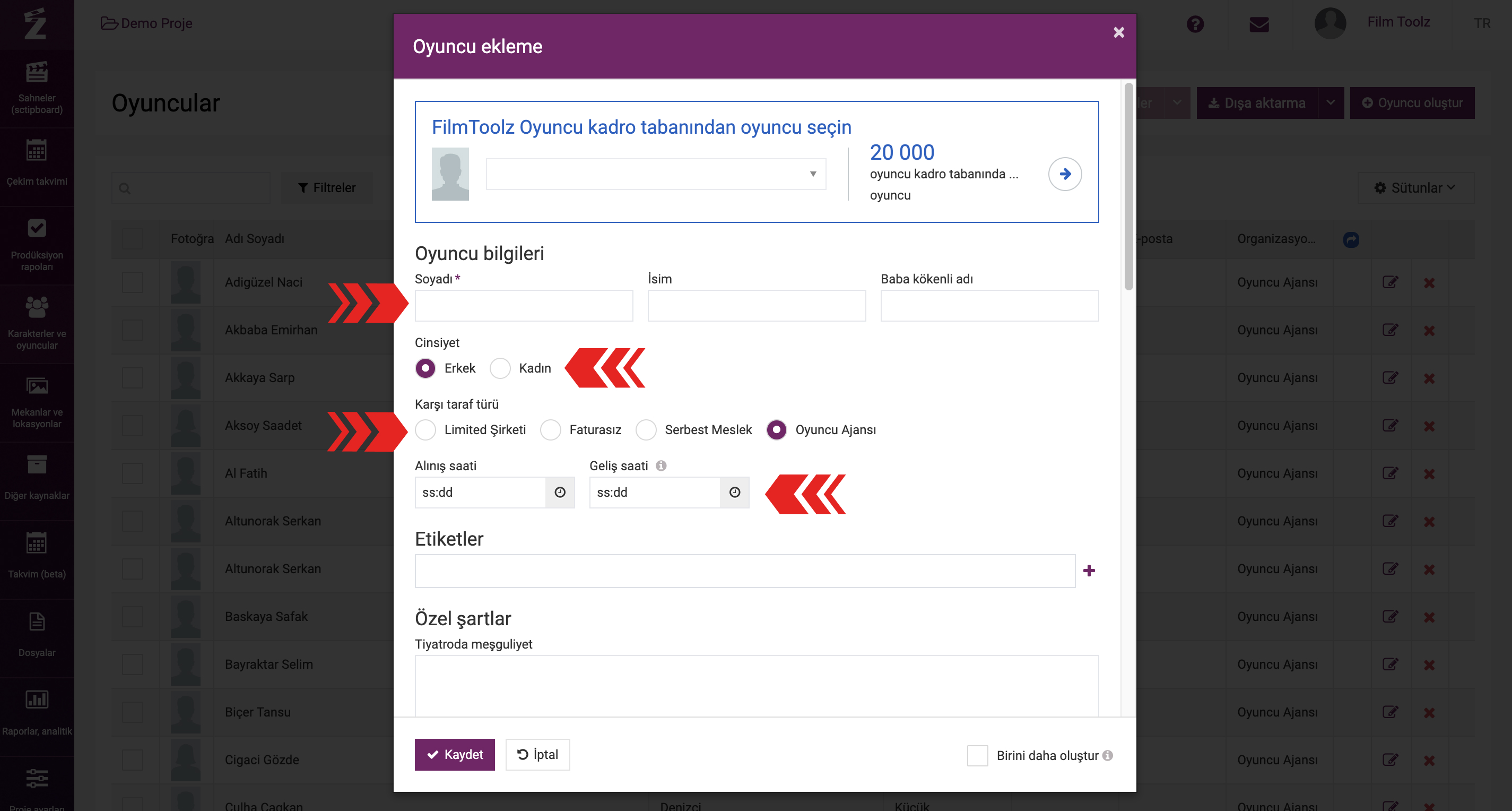Open Prodüksiyon raporları in sidebar
1512x811 pixels.
tap(37, 245)
